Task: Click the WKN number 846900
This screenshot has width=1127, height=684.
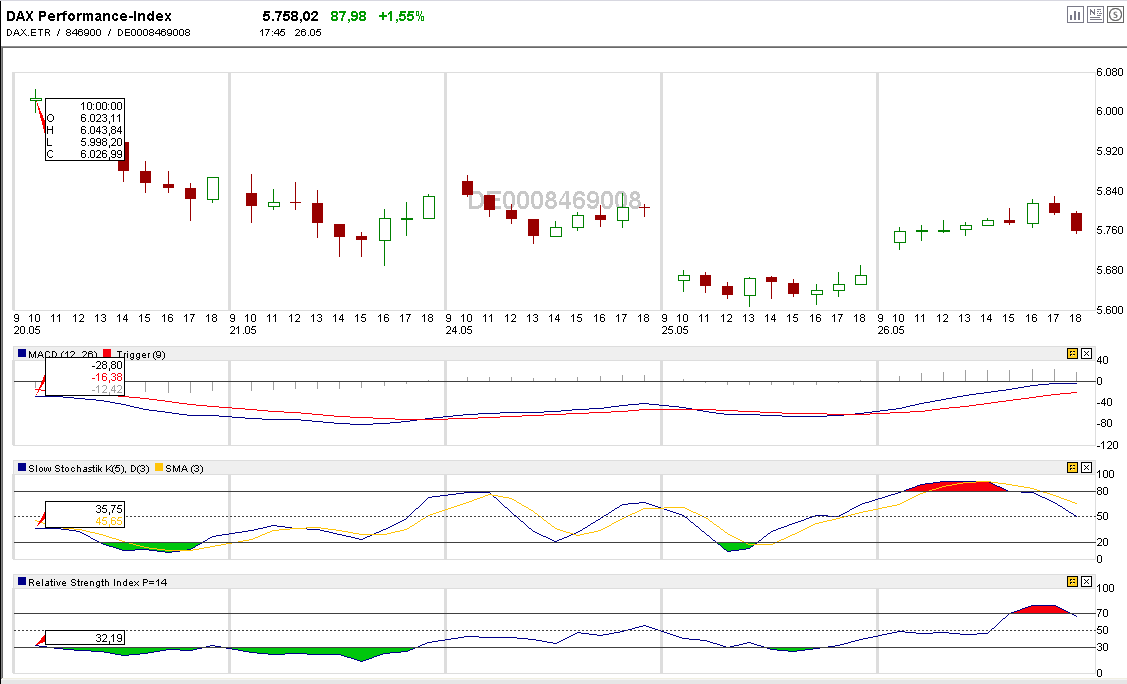Action: 83,32
